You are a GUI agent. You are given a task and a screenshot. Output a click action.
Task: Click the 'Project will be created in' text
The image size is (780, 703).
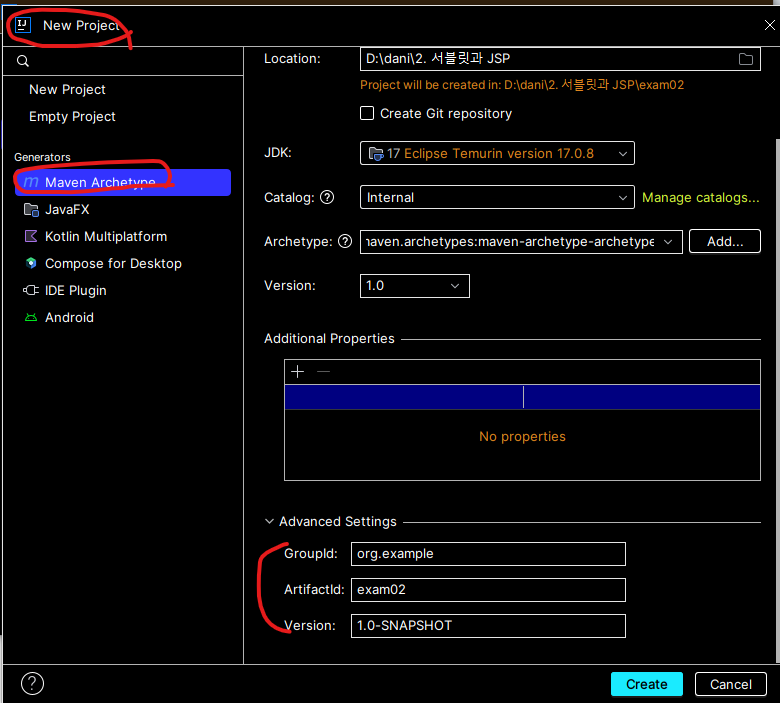click(522, 85)
